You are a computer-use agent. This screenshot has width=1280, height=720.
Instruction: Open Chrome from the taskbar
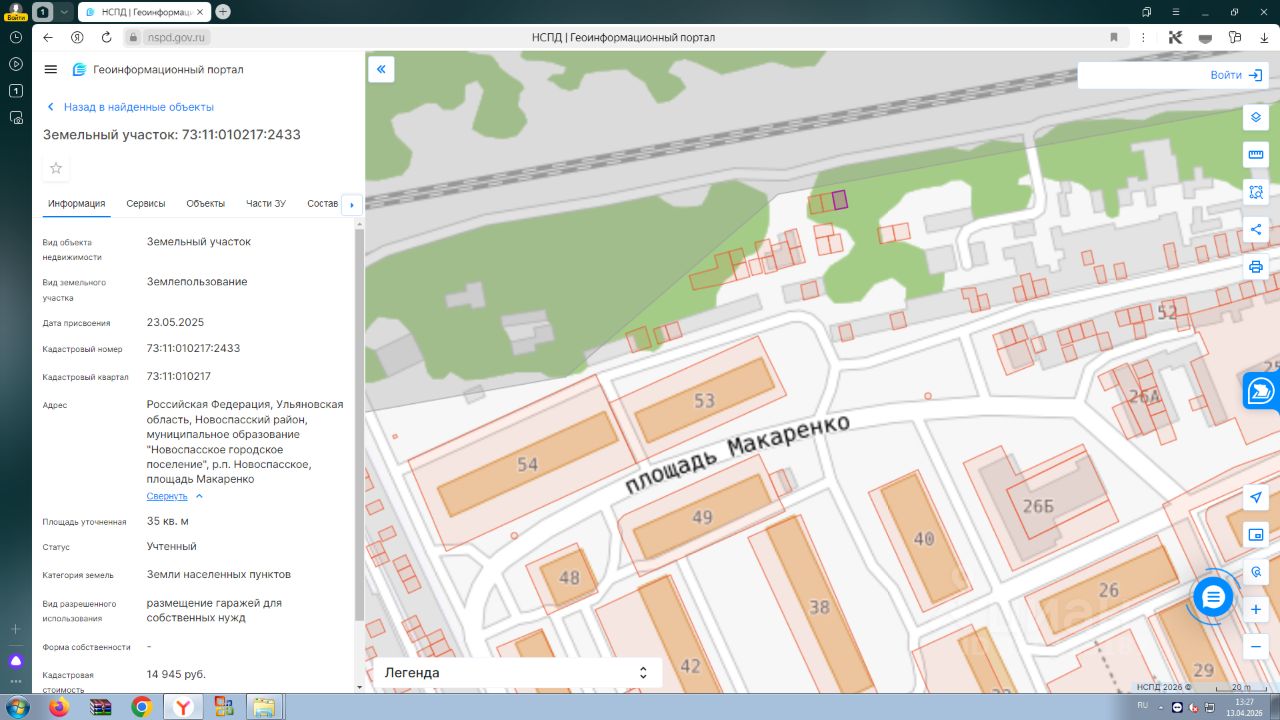pyautogui.click(x=141, y=707)
